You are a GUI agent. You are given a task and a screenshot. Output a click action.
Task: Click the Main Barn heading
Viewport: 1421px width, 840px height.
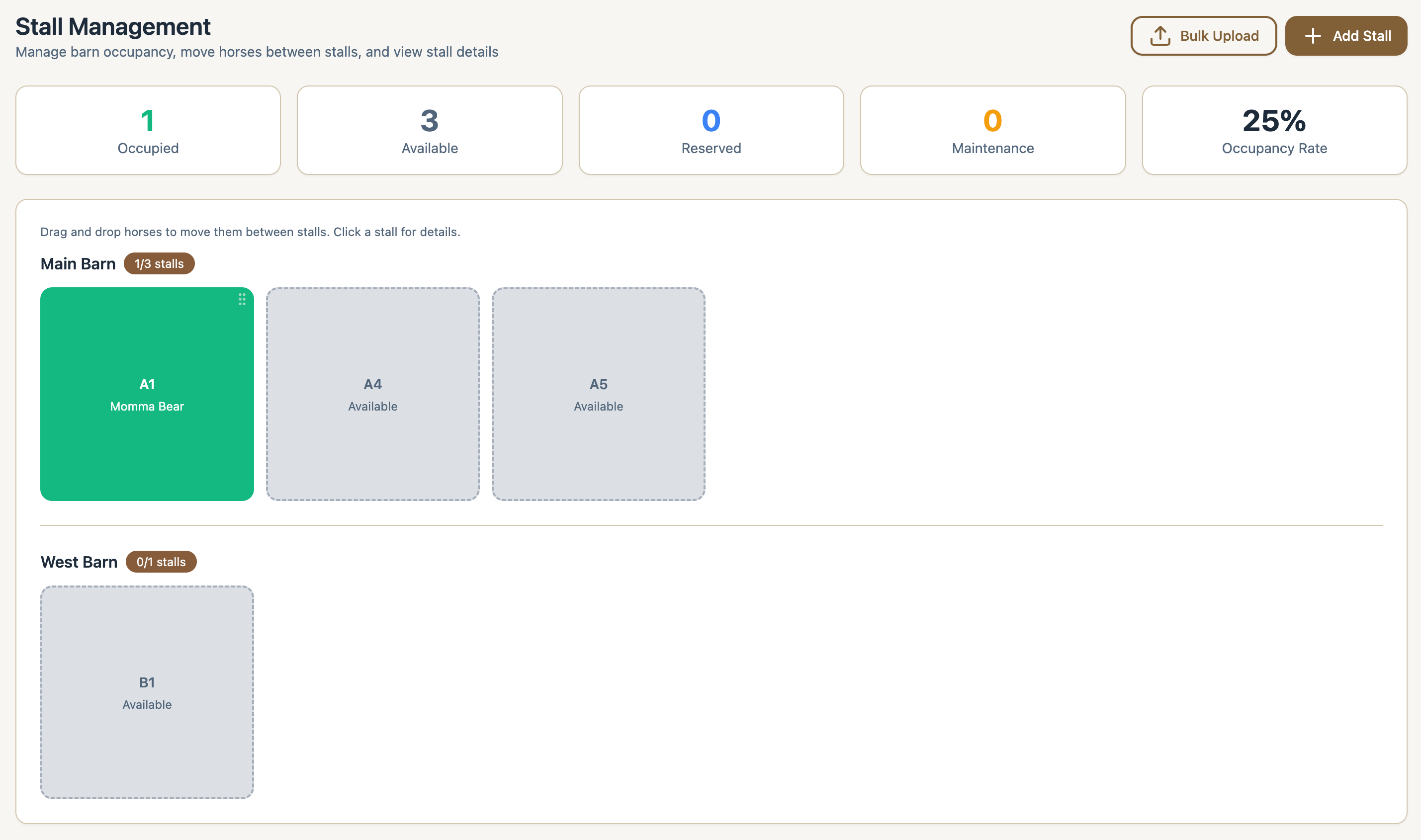pos(78,264)
